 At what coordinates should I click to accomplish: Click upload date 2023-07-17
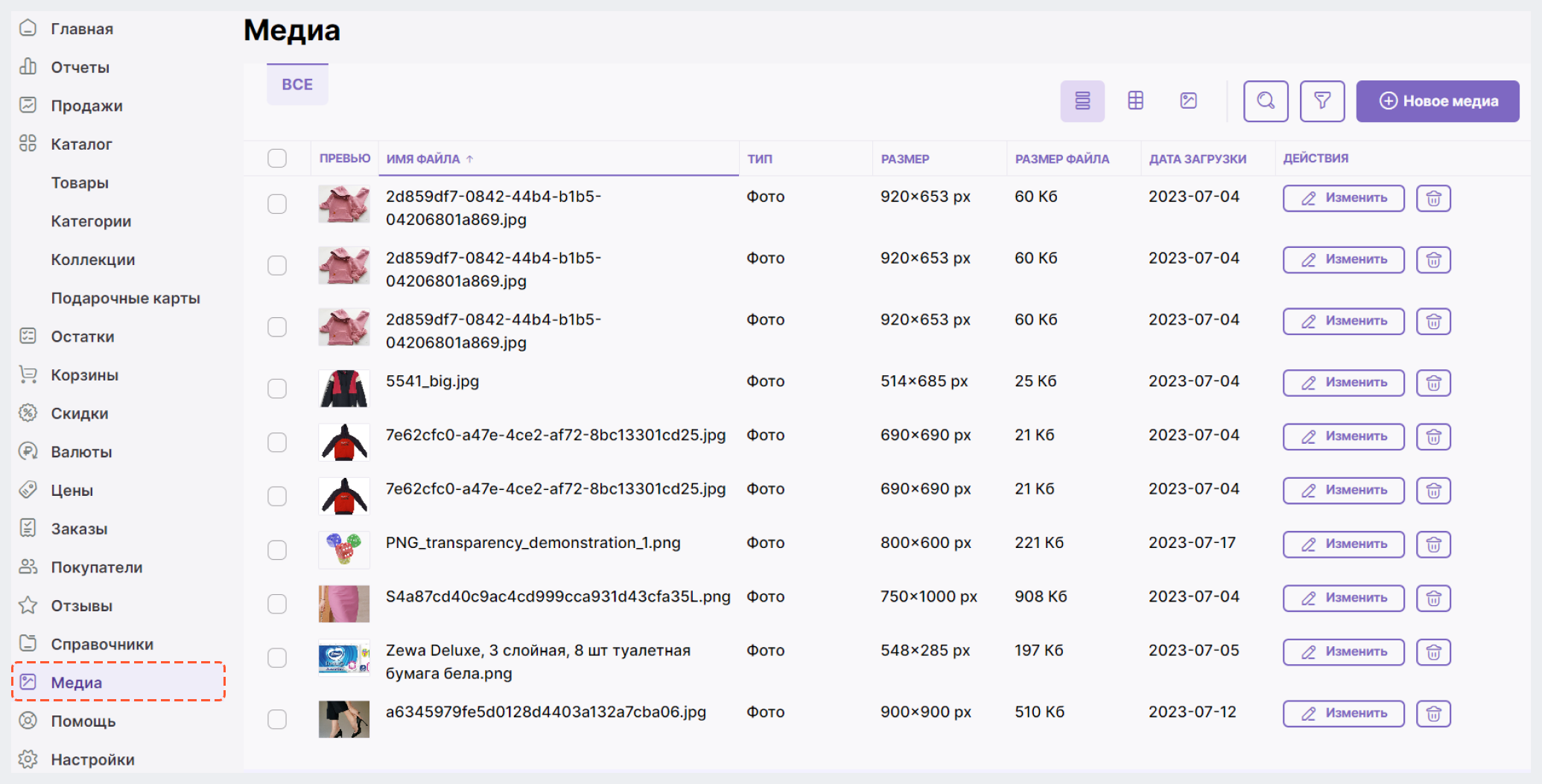coord(1192,543)
